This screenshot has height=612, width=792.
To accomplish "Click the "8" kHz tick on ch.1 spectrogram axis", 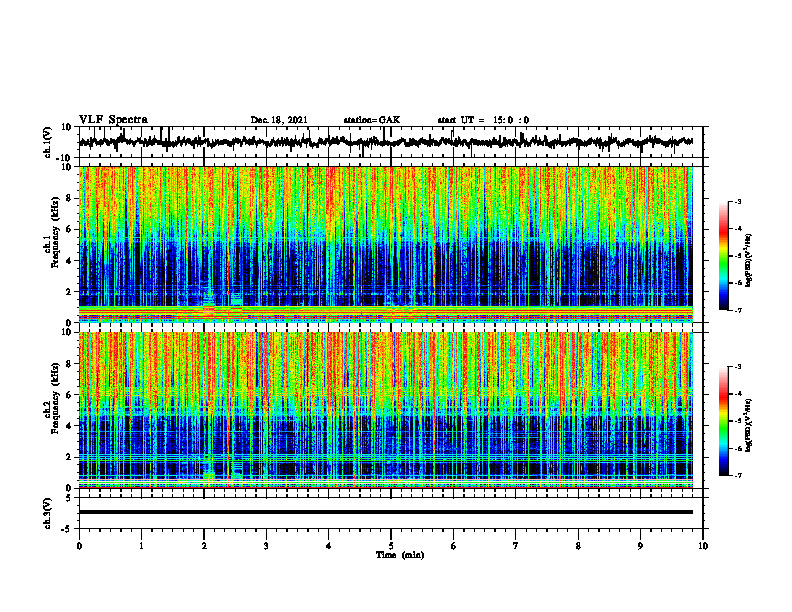I will click(x=70, y=198).
